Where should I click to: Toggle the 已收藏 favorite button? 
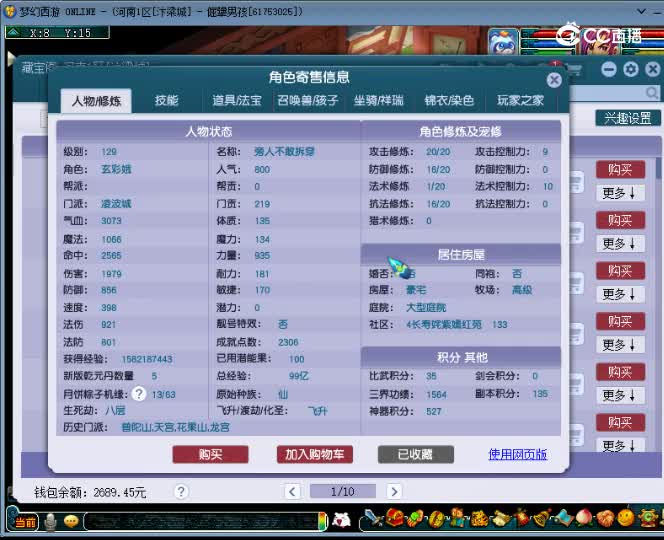pyautogui.click(x=415, y=454)
